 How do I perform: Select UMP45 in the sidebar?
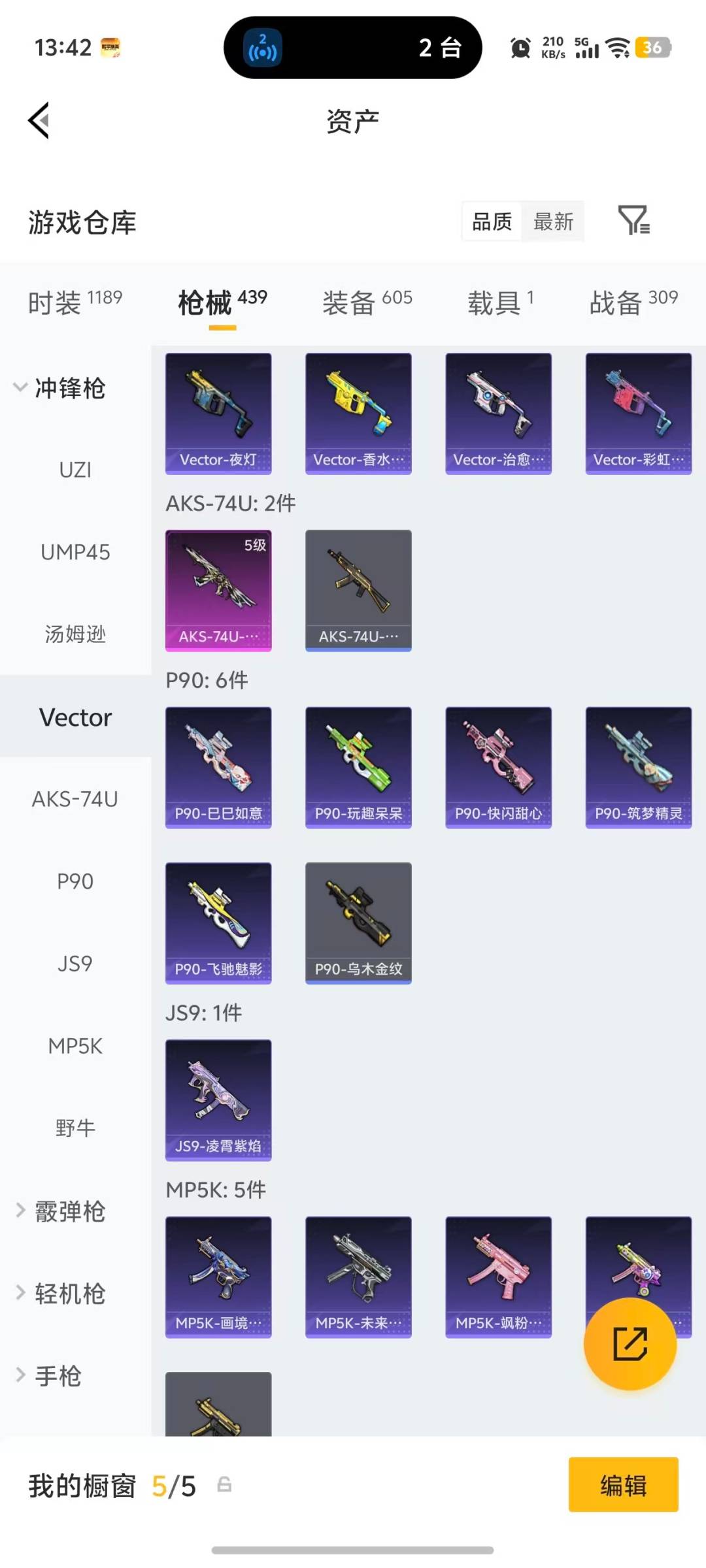click(x=75, y=552)
